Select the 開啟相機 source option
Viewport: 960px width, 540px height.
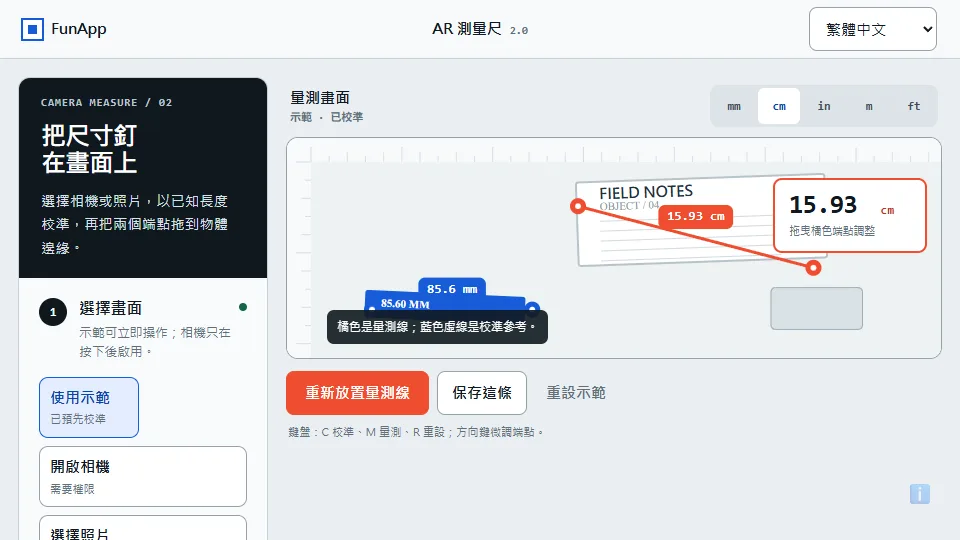[x=143, y=476]
